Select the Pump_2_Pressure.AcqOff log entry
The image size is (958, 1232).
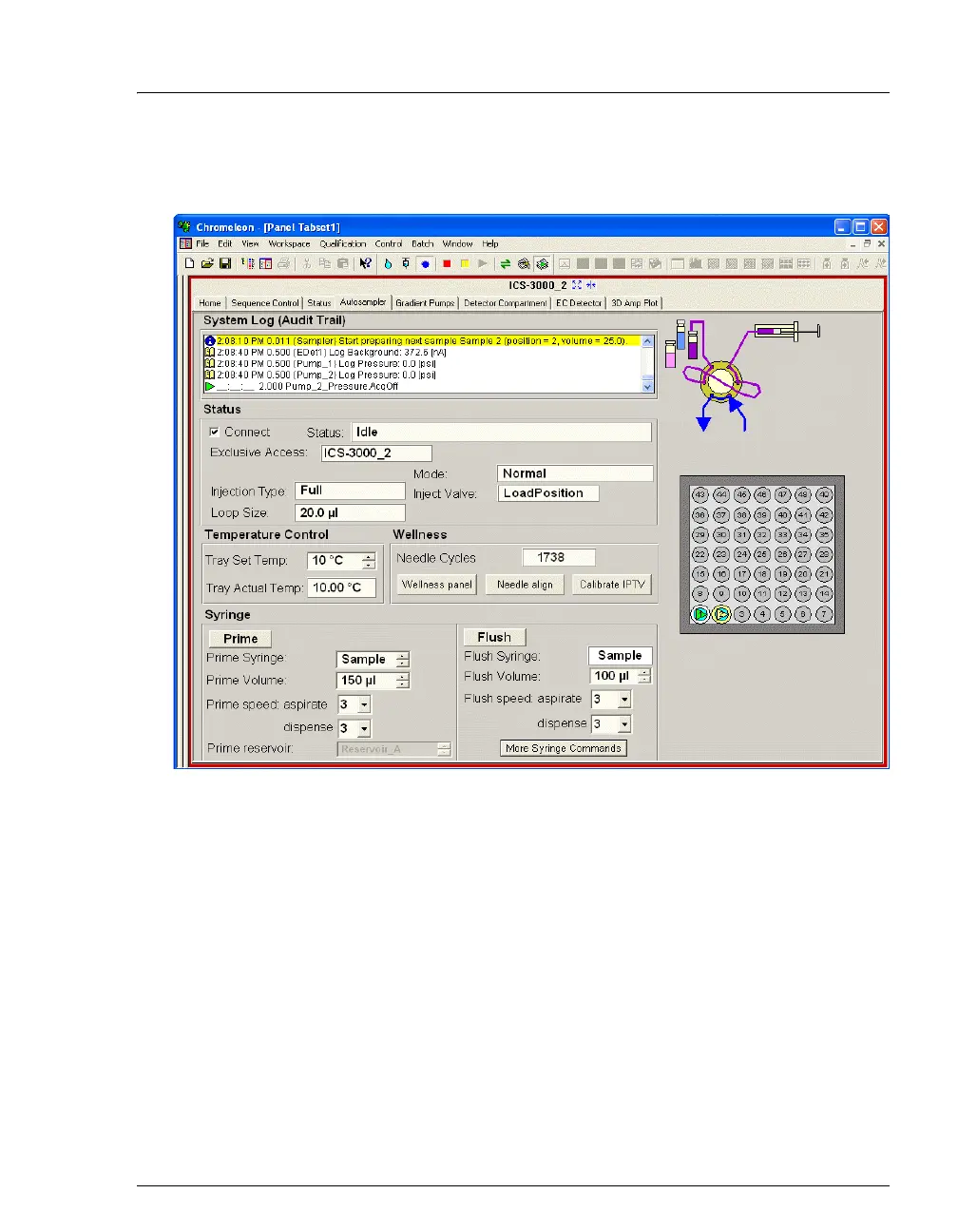(x=423, y=386)
